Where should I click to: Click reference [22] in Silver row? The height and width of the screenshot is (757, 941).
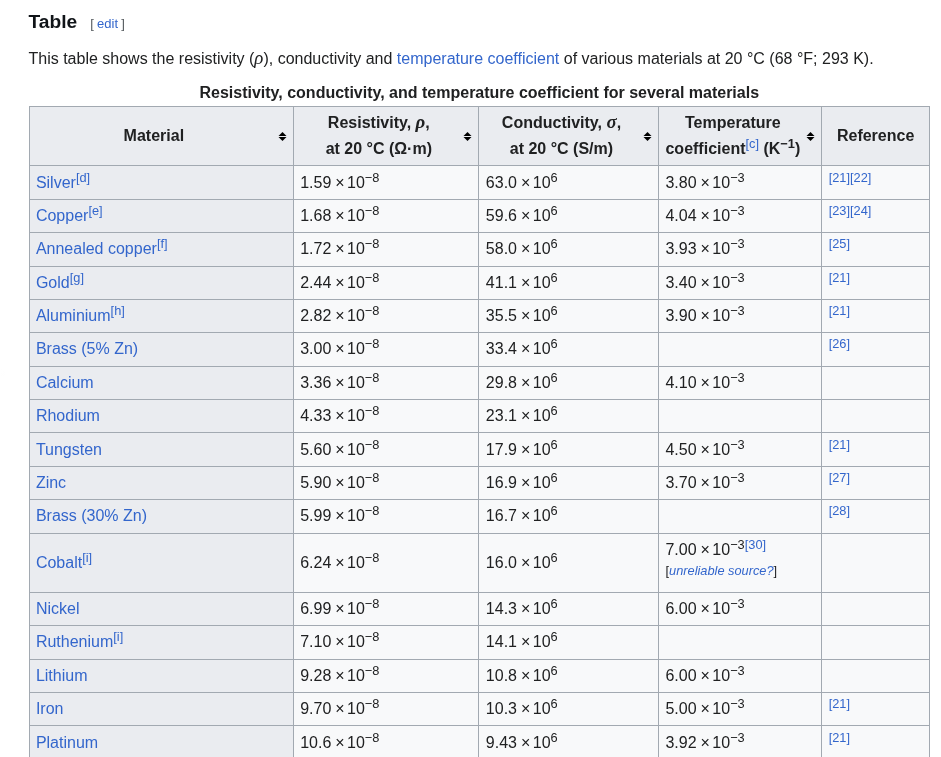pyautogui.click(x=861, y=178)
